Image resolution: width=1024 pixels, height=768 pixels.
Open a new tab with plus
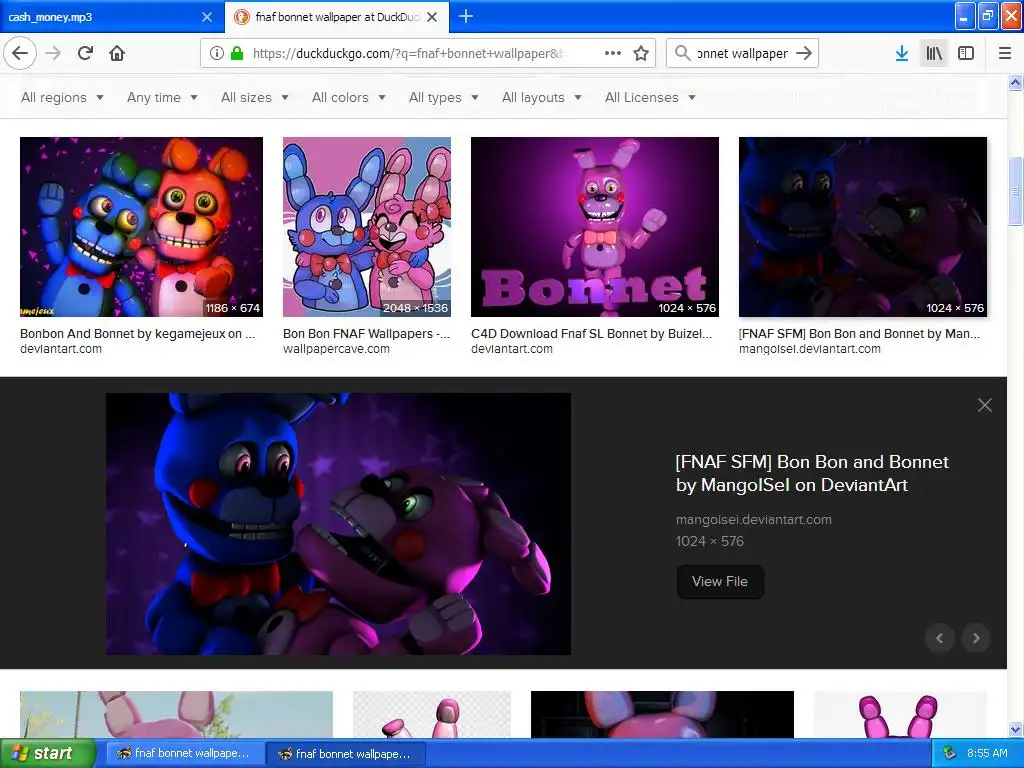[466, 16]
